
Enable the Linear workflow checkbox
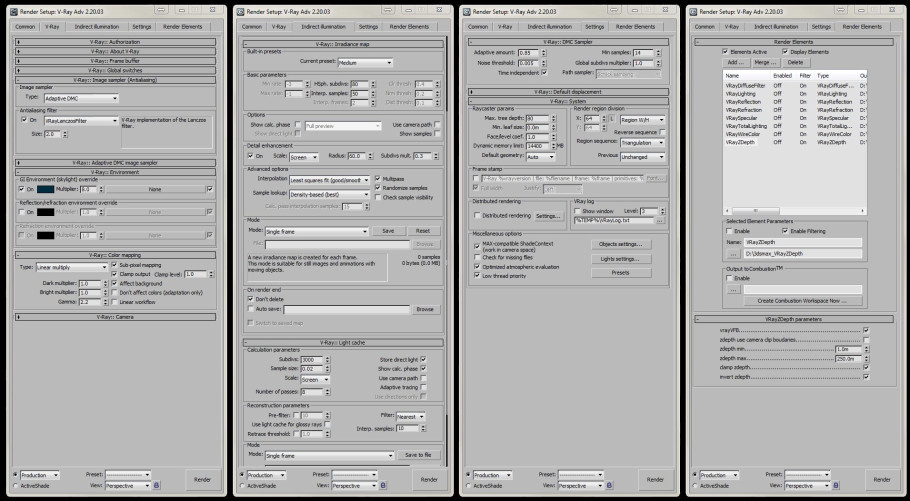point(114,302)
